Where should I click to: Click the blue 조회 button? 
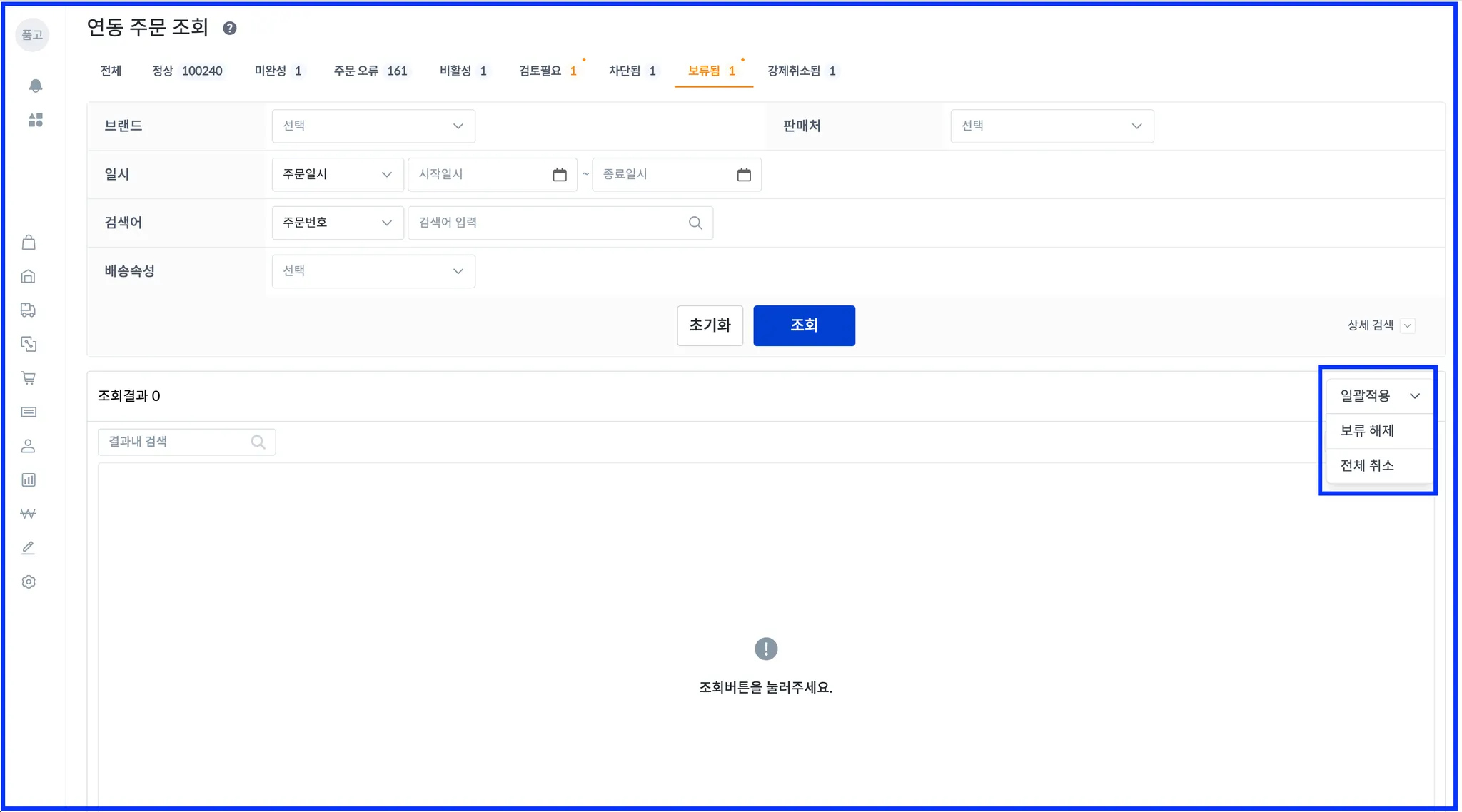point(804,325)
